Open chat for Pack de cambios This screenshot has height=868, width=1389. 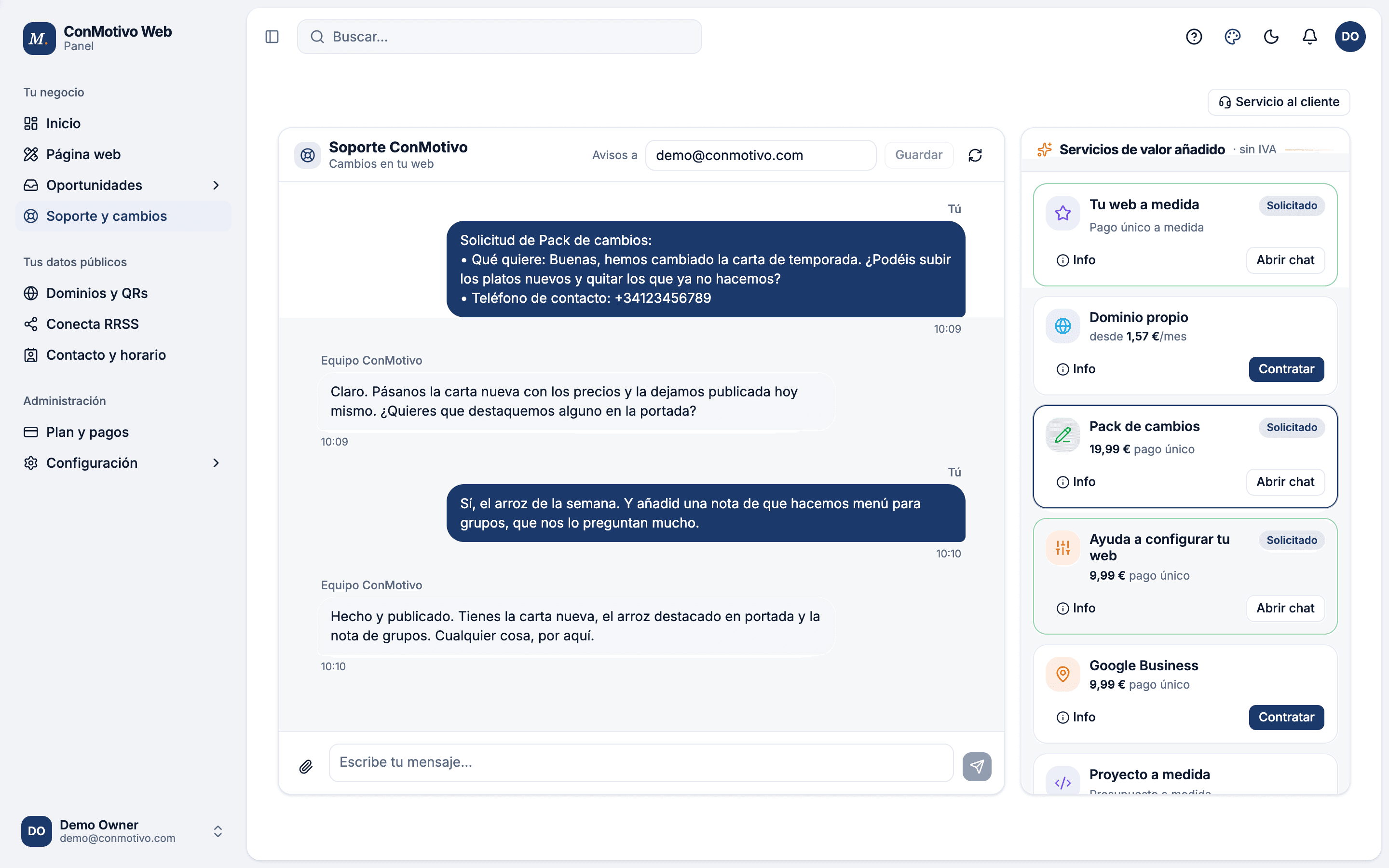point(1285,482)
